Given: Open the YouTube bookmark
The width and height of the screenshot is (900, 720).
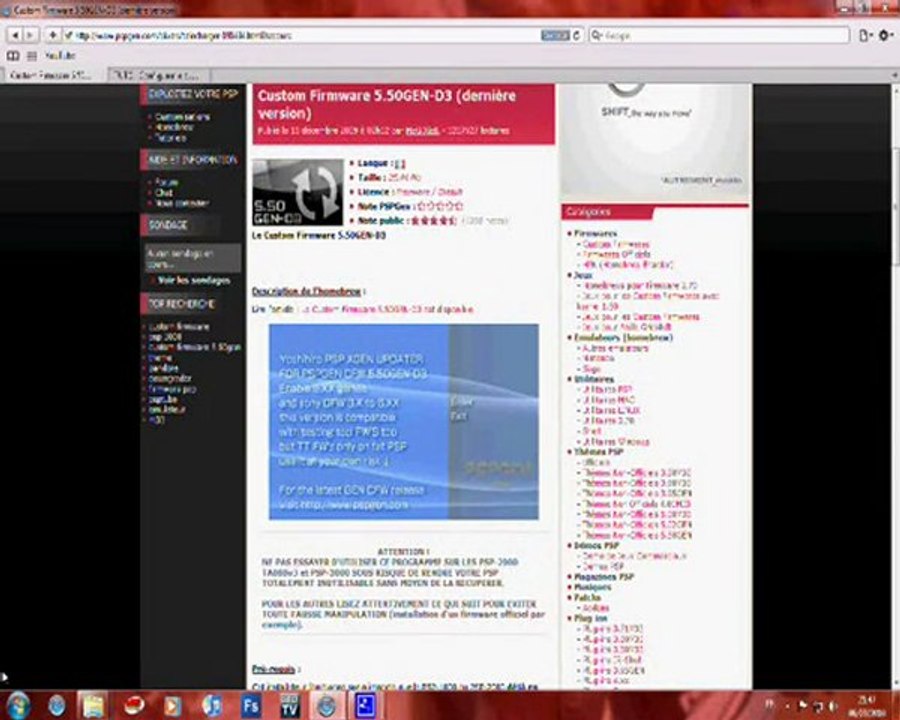Looking at the screenshot, I should tap(60, 56).
